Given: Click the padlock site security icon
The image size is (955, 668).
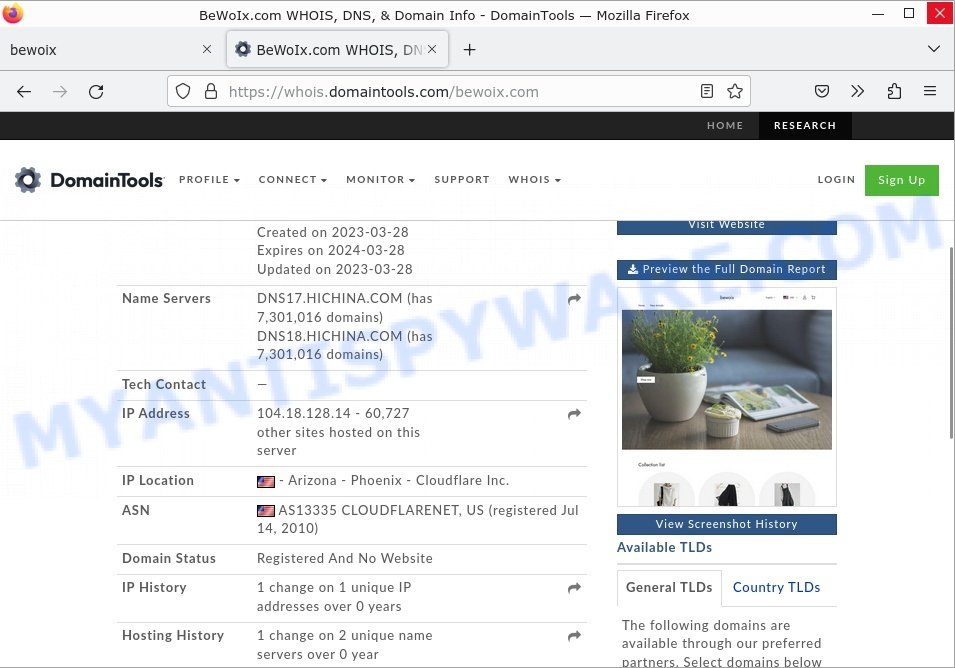Looking at the screenshot, I should (x=211, y=92).
